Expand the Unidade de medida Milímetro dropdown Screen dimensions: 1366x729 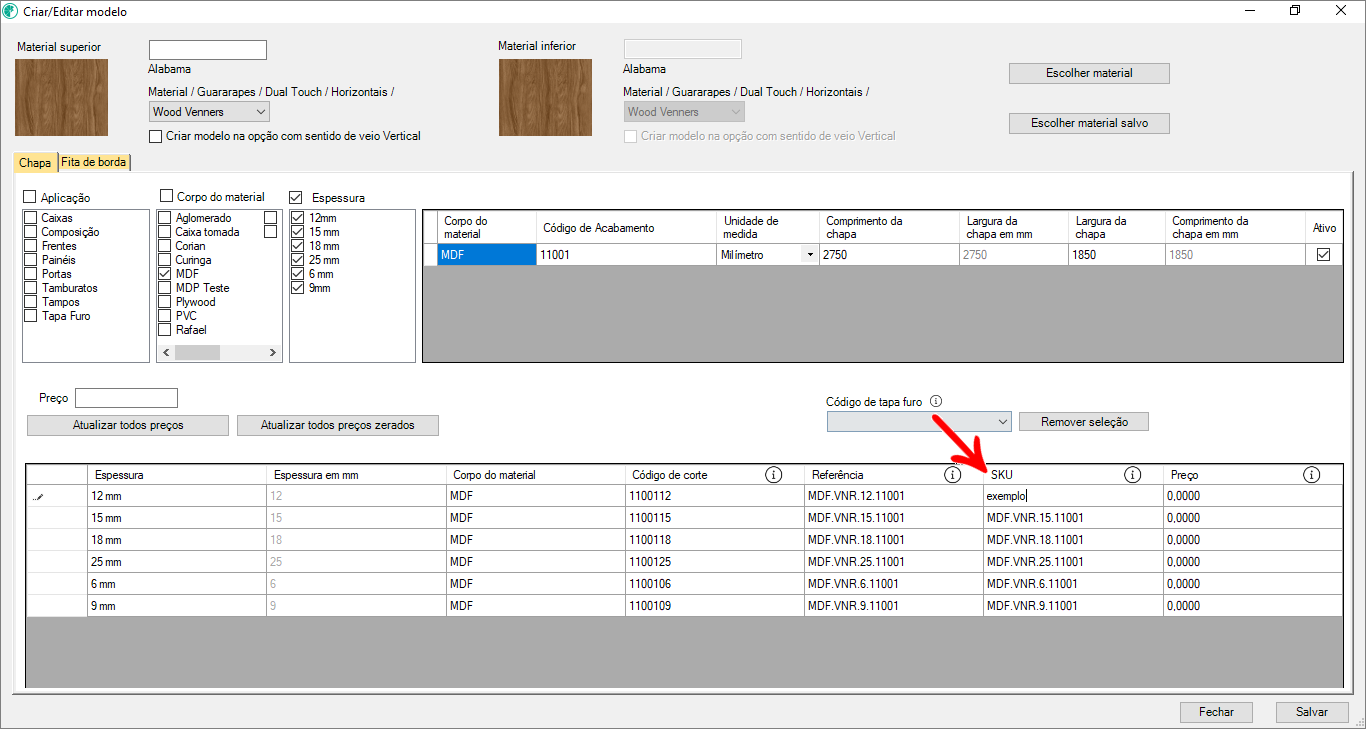tap(808, 255)
